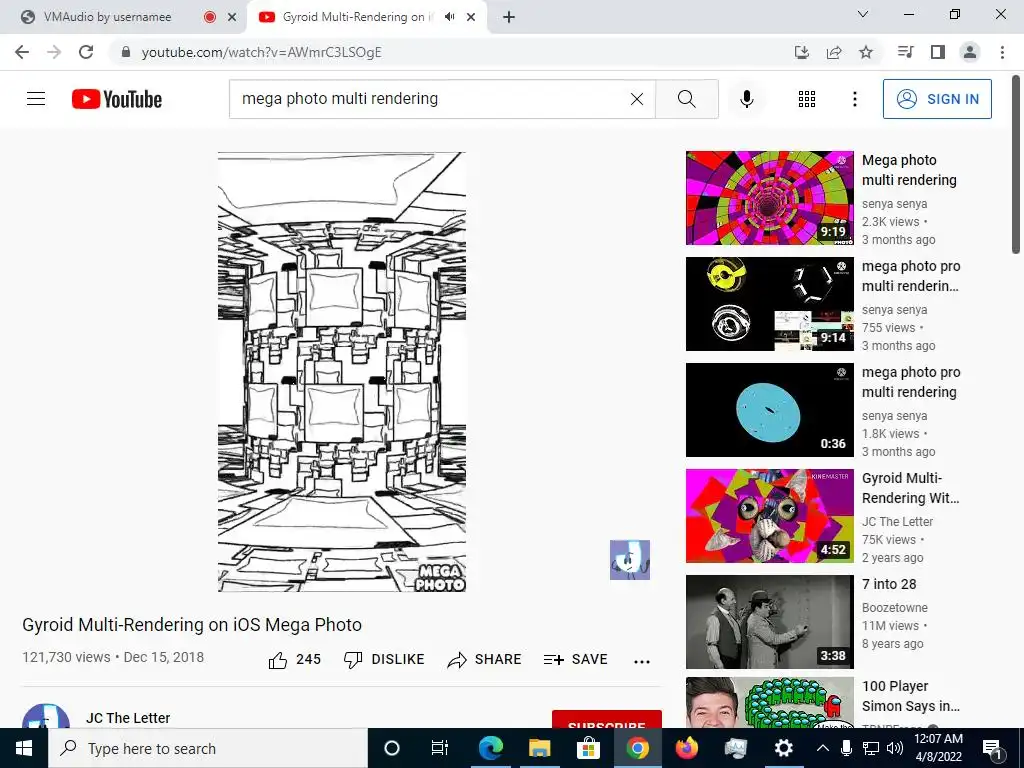
Task: Install app icon in address bar
Action: pyautogui.click(x=802, y=52)
